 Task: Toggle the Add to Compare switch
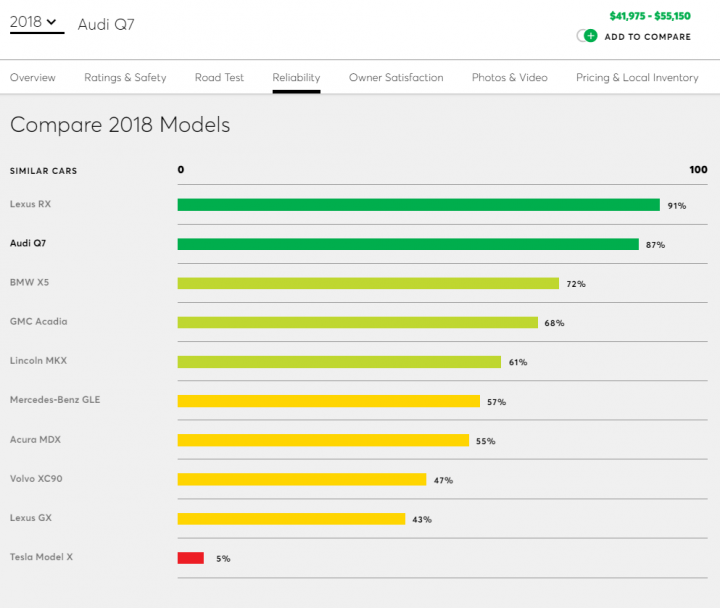(587, 36)
